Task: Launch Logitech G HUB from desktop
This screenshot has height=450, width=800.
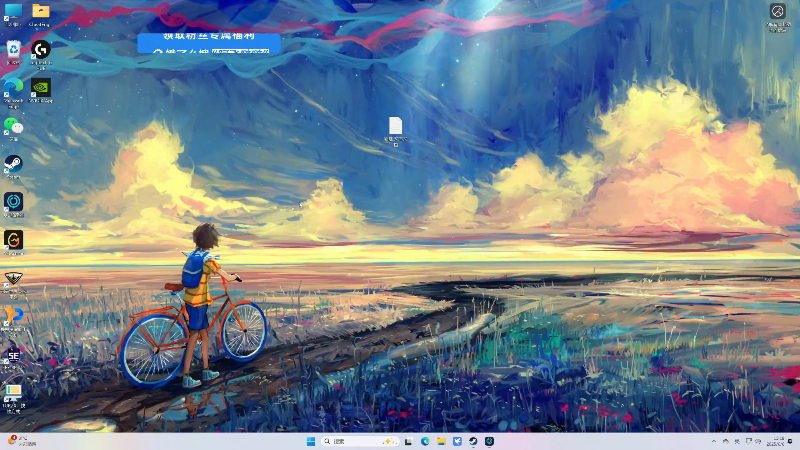Action: pos(40,54)
